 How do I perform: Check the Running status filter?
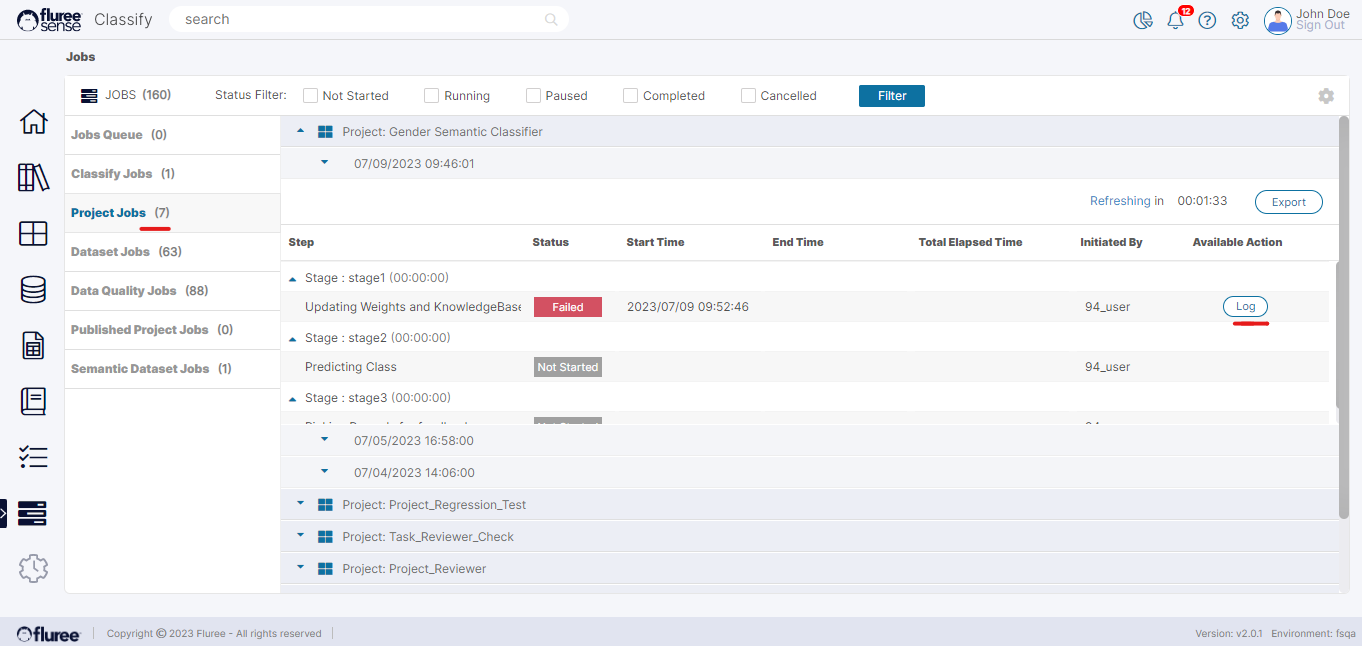click(x=432, y=96)
